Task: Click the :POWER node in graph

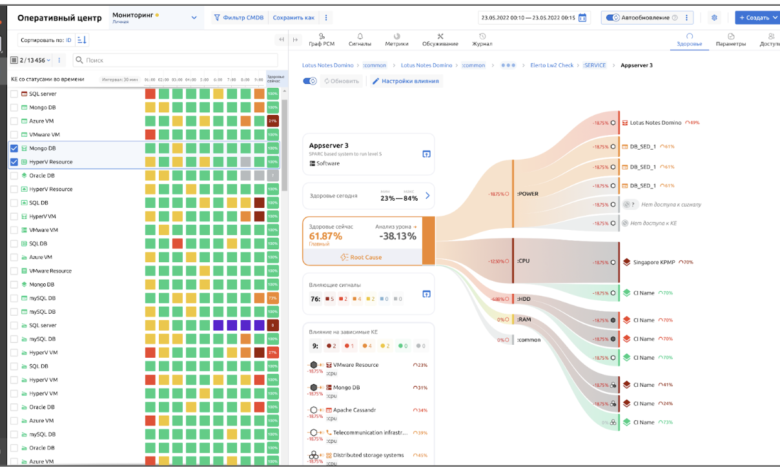Action: pyautogui.click(x=528, y=194)
